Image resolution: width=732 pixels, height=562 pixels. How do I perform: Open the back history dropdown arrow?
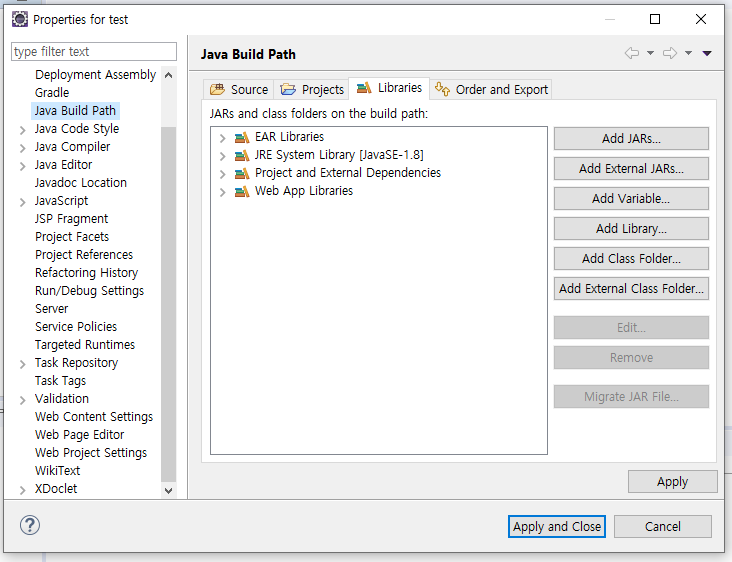click(x=650, y=53)
